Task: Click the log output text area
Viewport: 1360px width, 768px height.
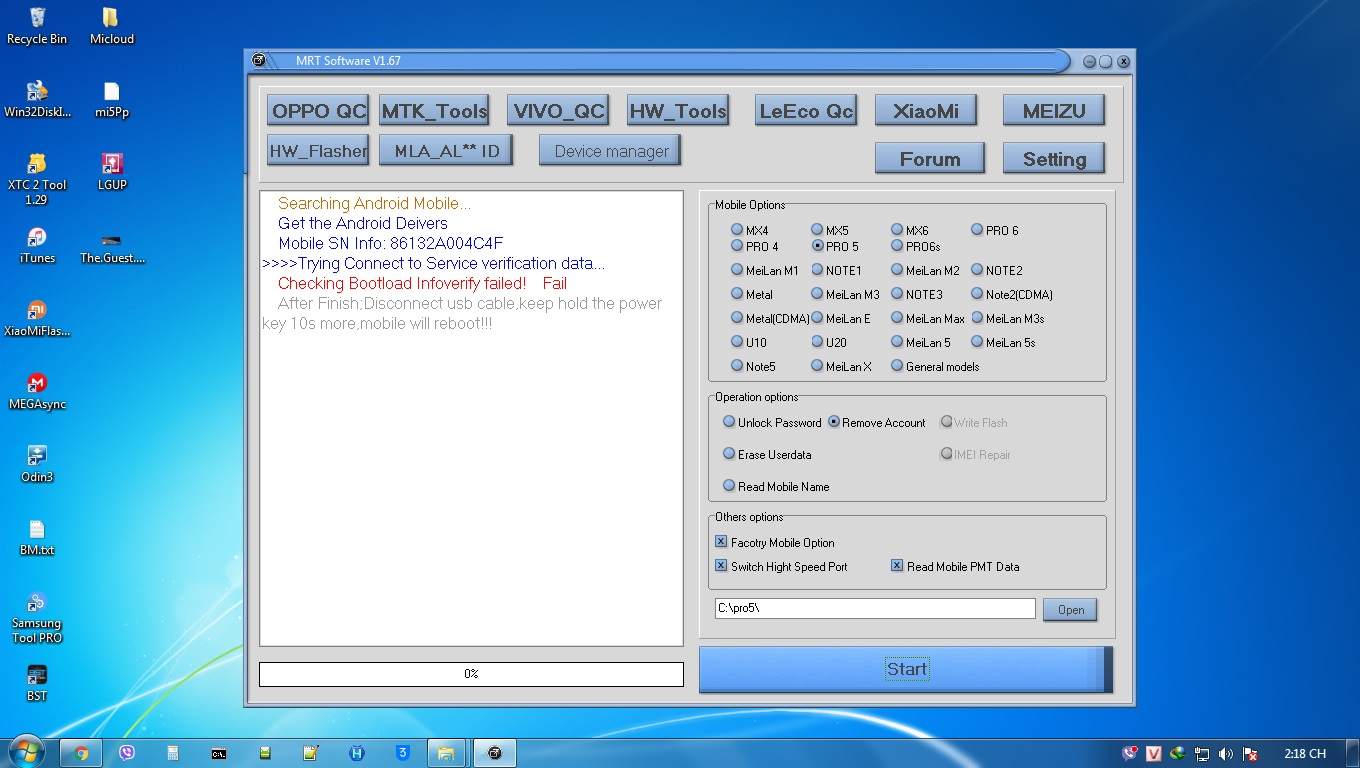Action: 471,418
